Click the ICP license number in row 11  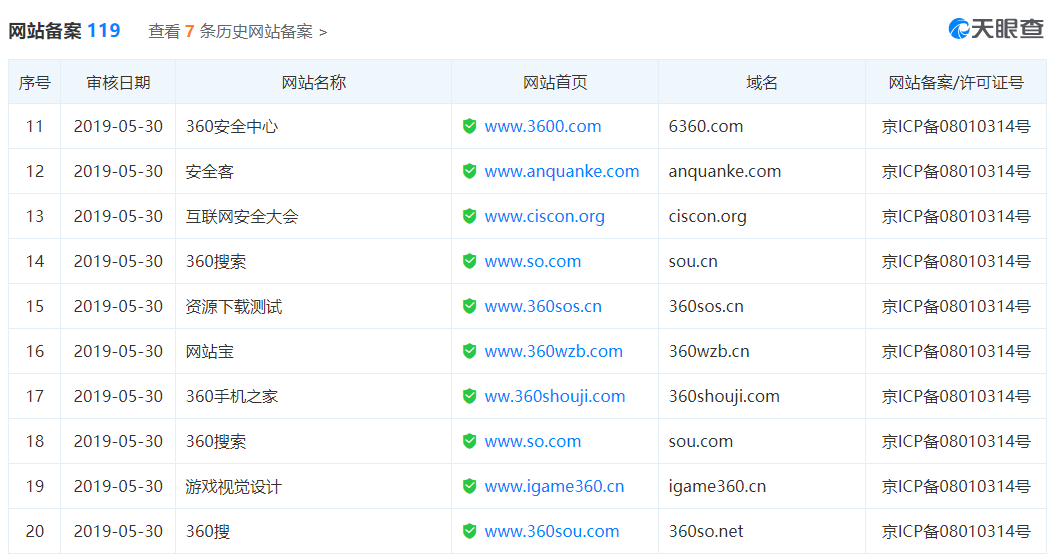point(956,126)
